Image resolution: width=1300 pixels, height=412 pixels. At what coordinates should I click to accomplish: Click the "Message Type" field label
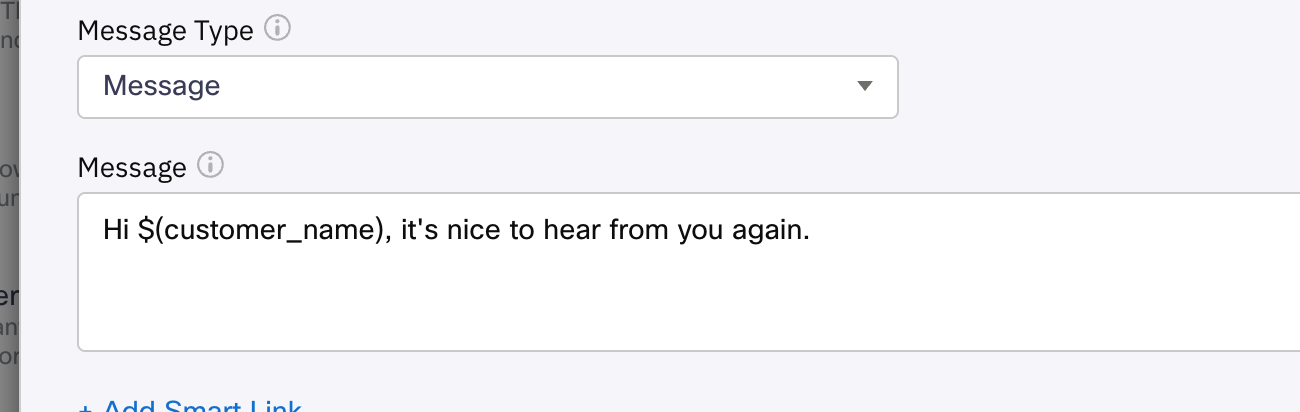coord(165,31)
